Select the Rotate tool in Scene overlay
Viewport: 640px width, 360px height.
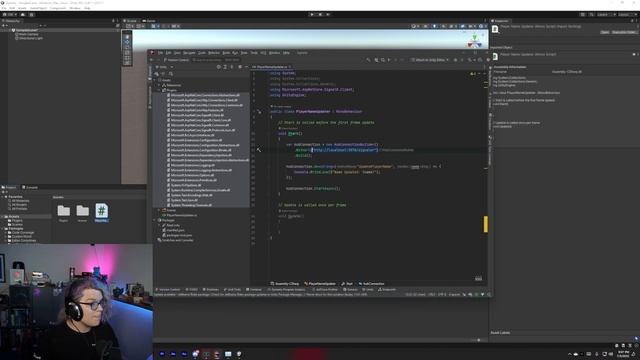click(127, 47)
